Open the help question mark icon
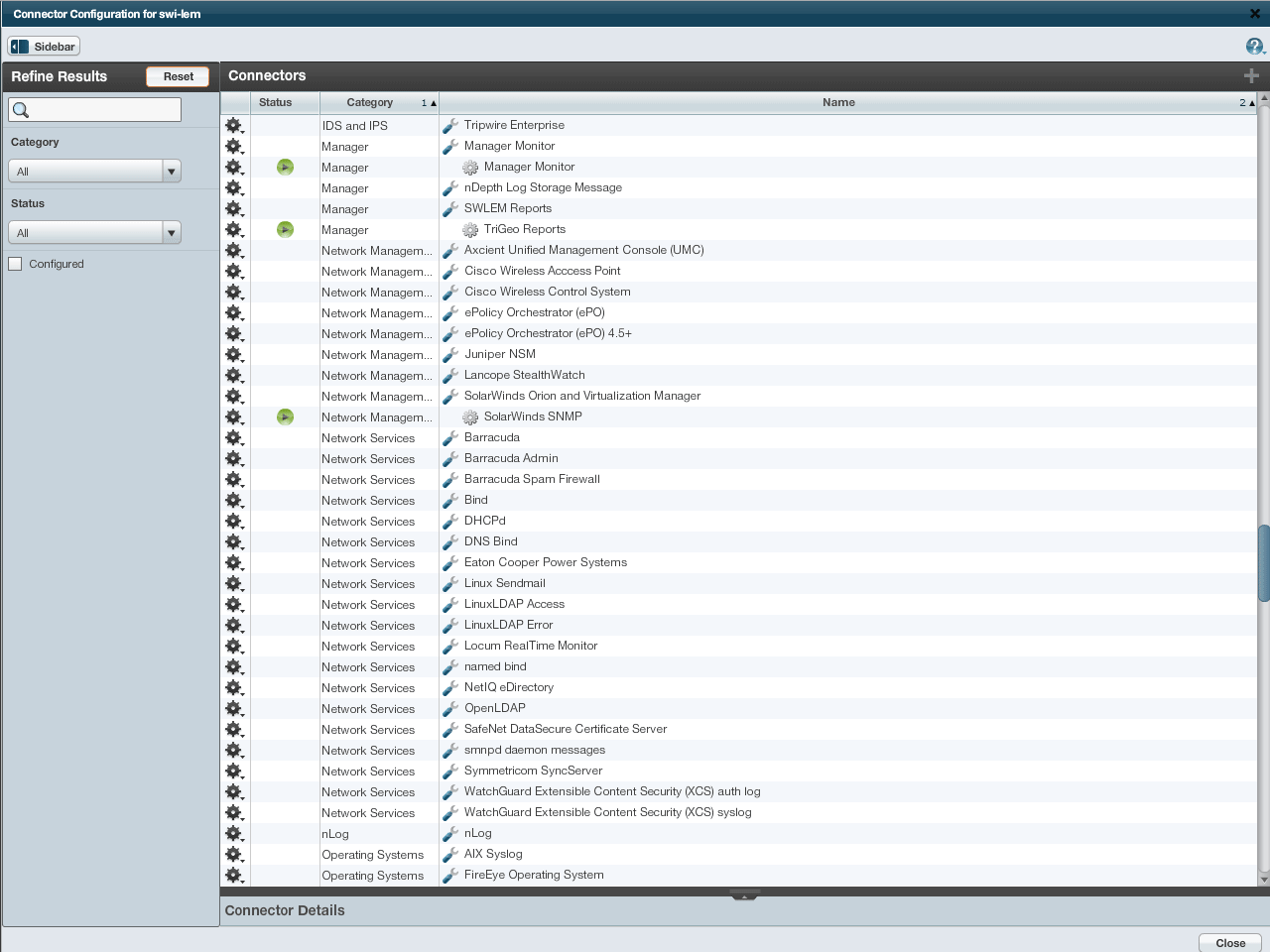 pyautogui.click(x=1255, y=47)
